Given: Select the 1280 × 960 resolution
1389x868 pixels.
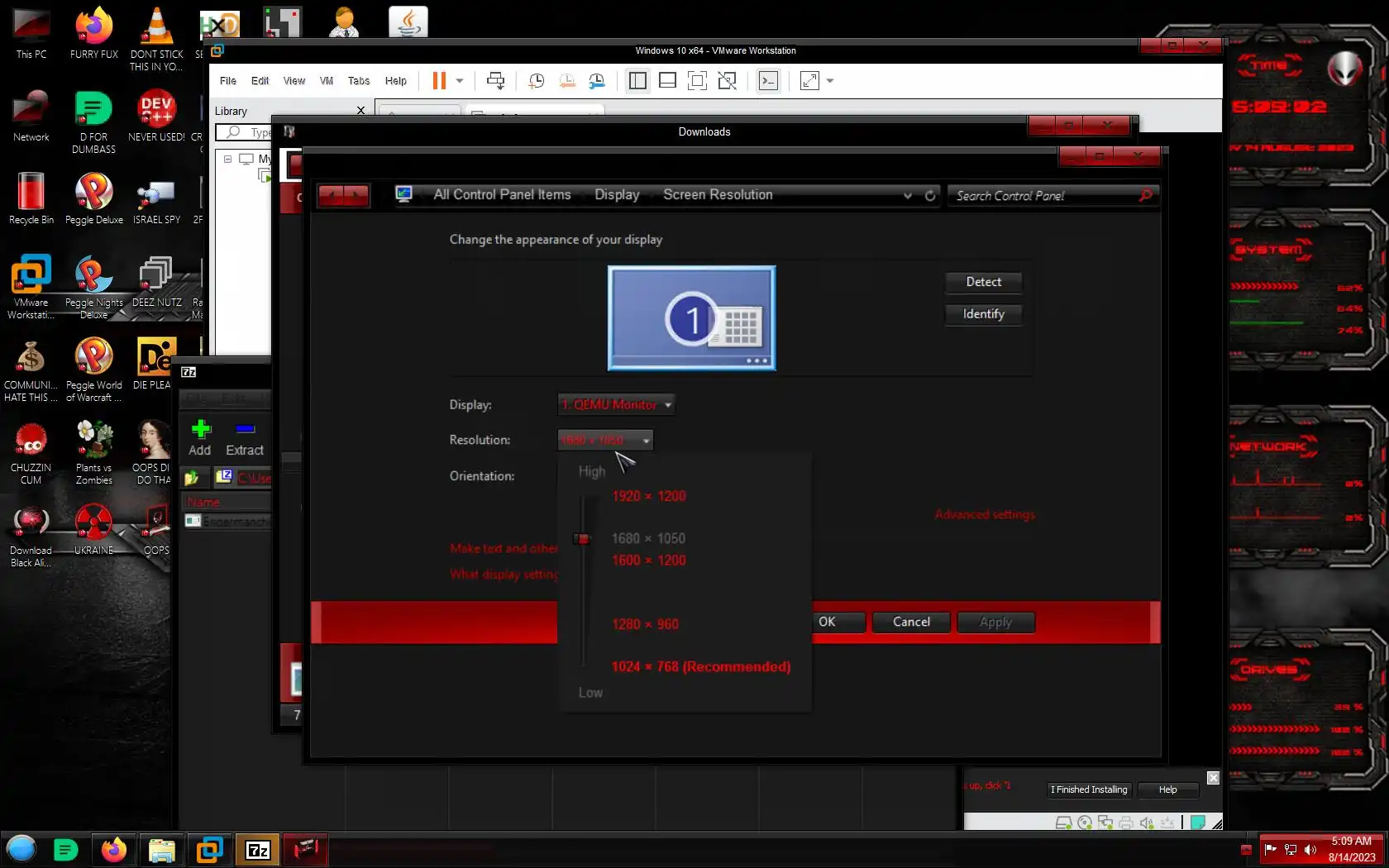Looking at the screenshot, I should pos(646,624).
